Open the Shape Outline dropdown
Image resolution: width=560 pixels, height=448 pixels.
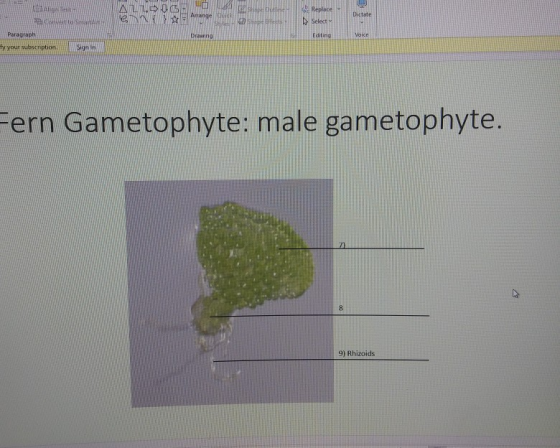[264, 10]
